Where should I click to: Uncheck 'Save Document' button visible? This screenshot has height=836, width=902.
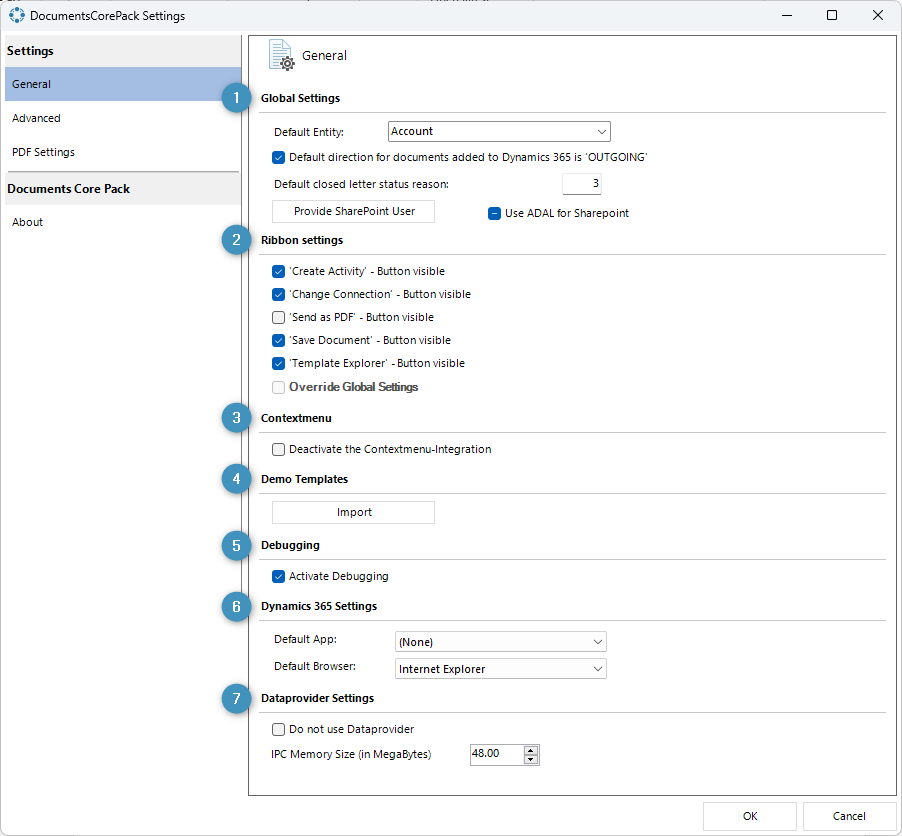click(x=278, y=340)
